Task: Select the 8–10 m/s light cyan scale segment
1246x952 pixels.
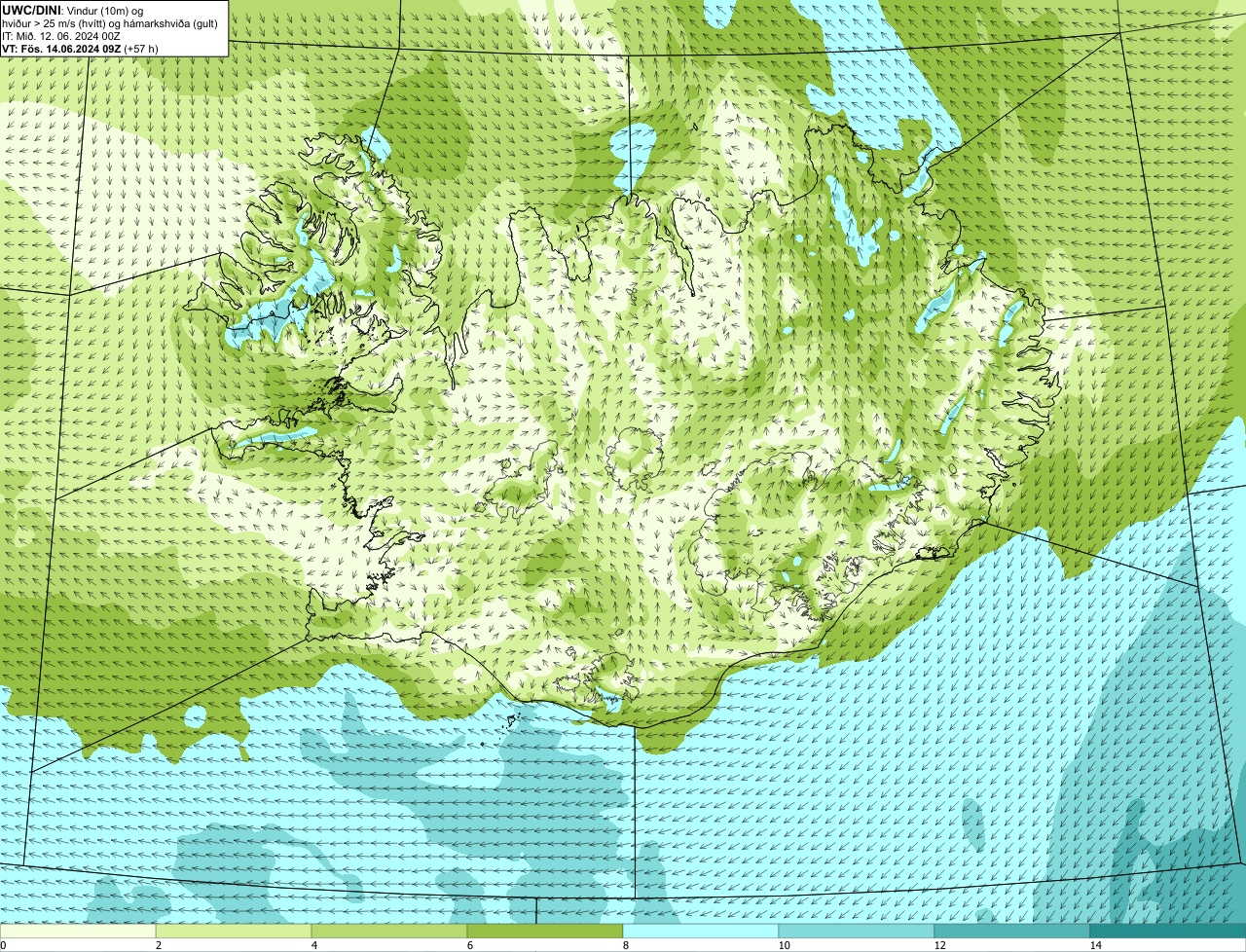Action: pos(701,931)
